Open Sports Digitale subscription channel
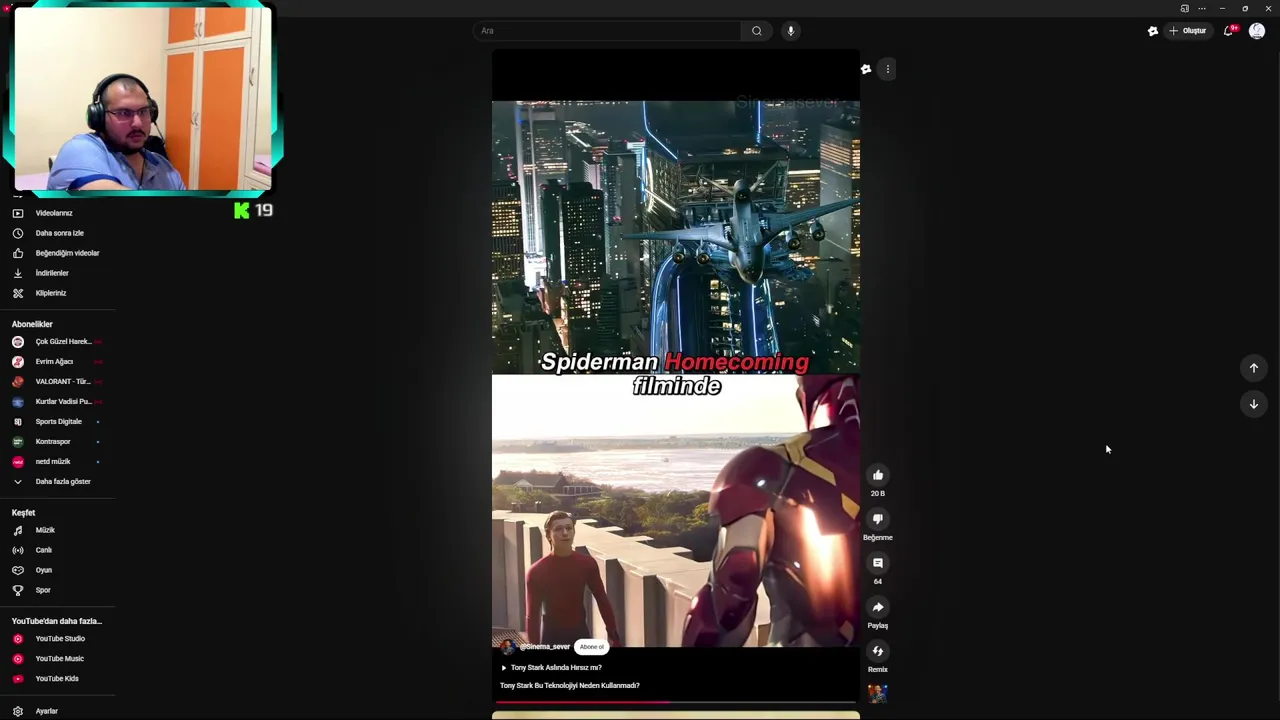This screenshot has height=720, width=1280. click(58, 422)
